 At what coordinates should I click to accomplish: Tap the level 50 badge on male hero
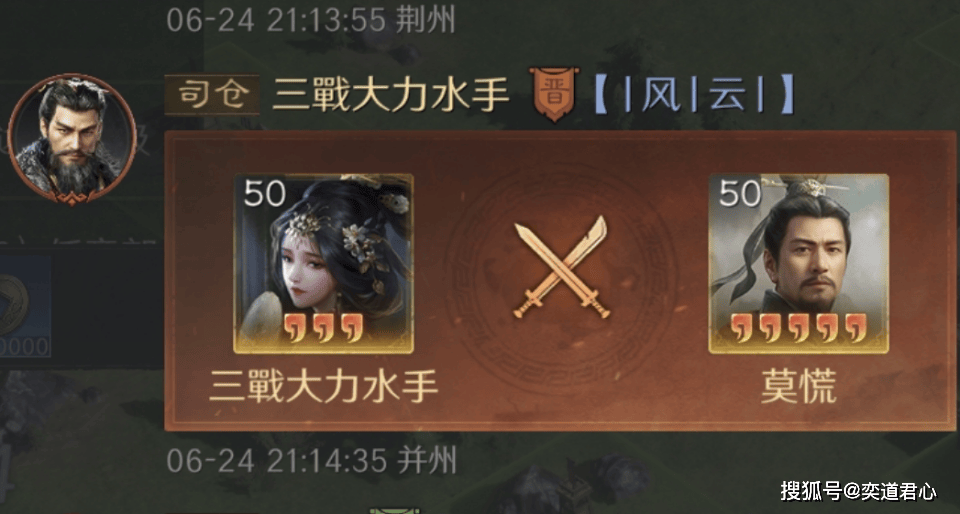pyautogui.click(x=740, y=194)
